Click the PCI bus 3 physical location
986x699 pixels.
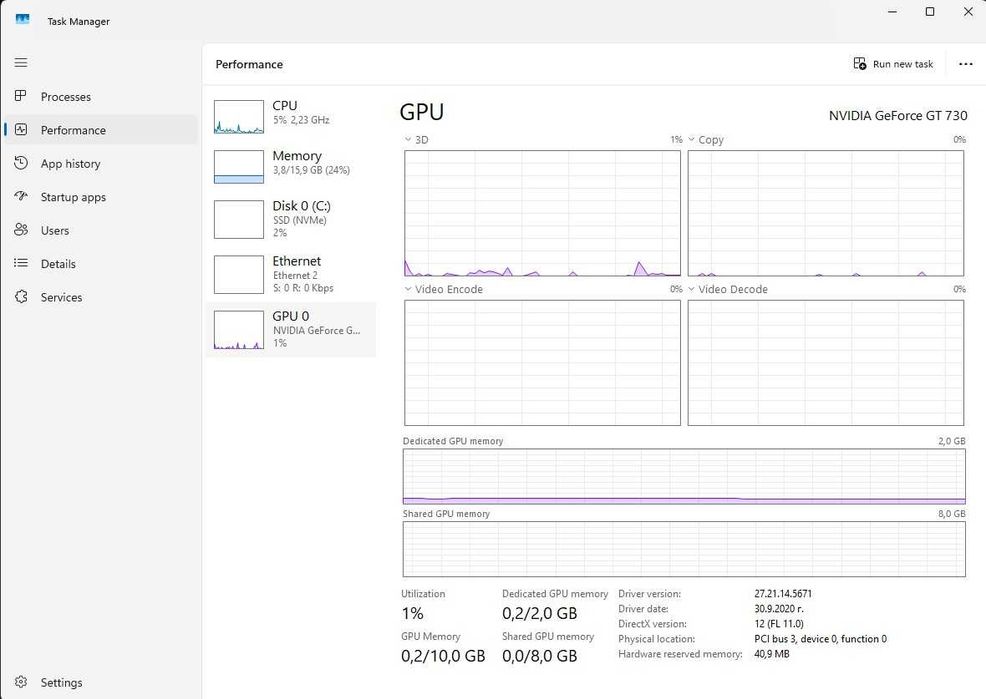pos(821,639)
